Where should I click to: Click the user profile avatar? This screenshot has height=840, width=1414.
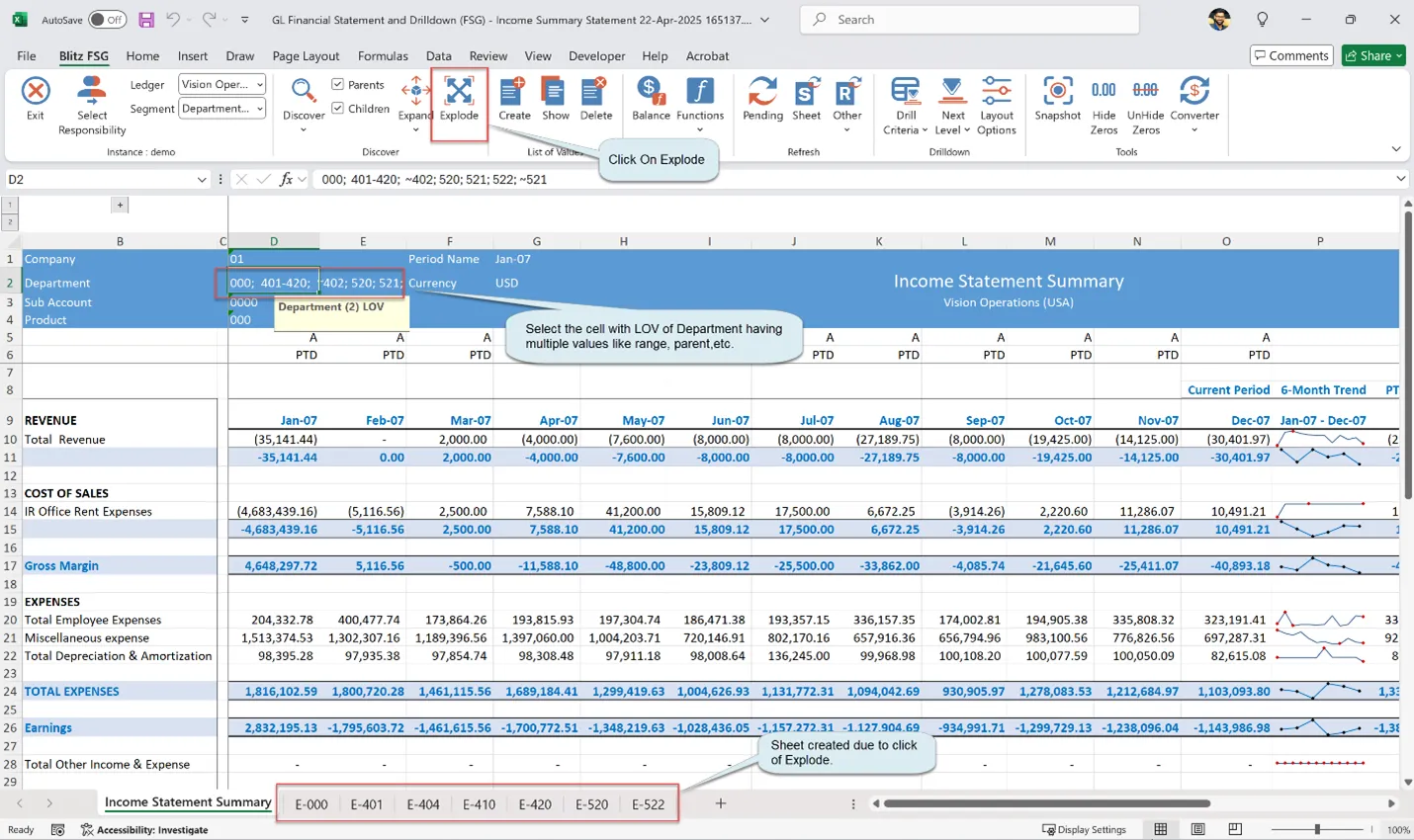pos(1219,19)
